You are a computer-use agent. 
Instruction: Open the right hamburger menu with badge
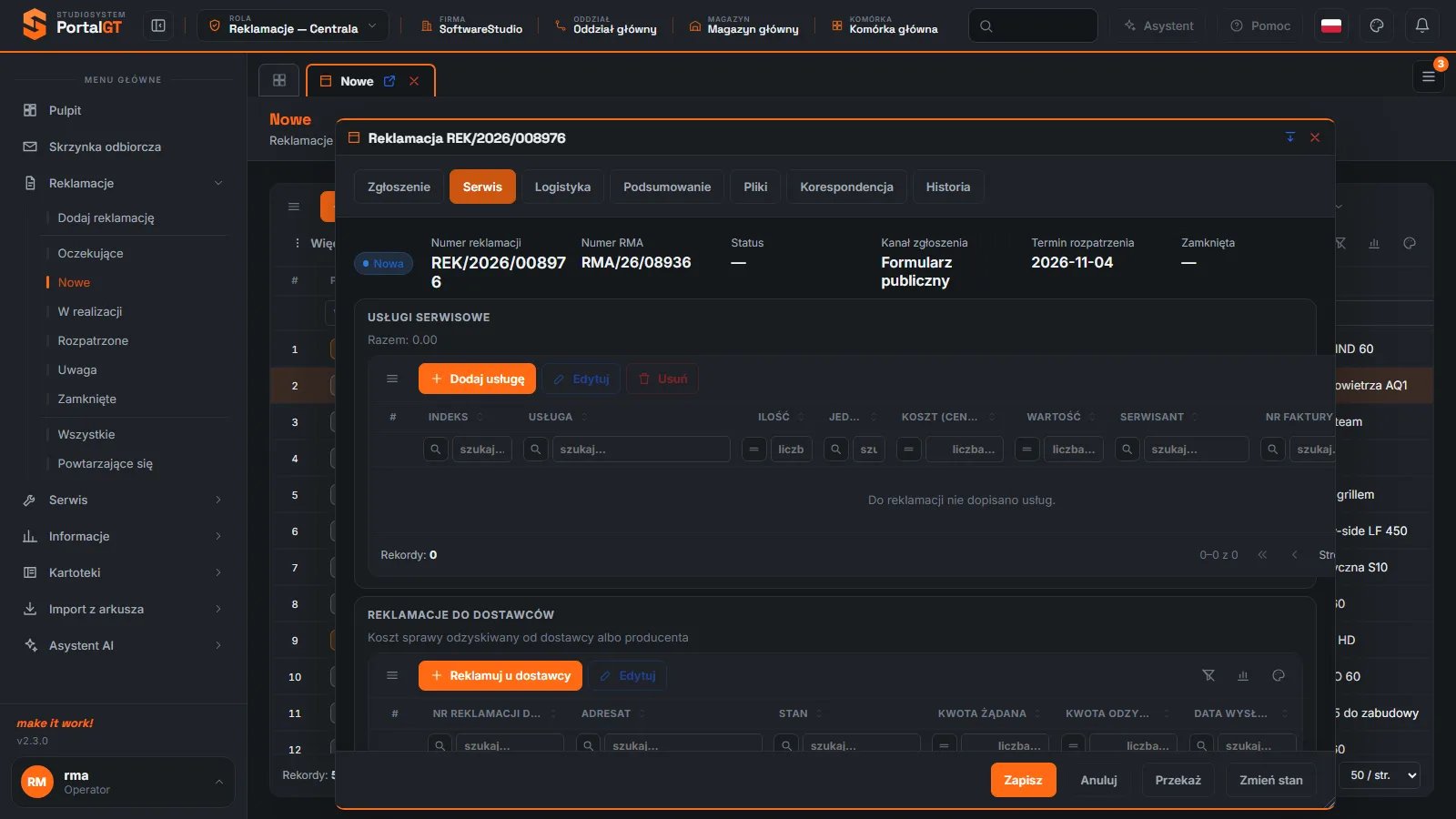1429,77
